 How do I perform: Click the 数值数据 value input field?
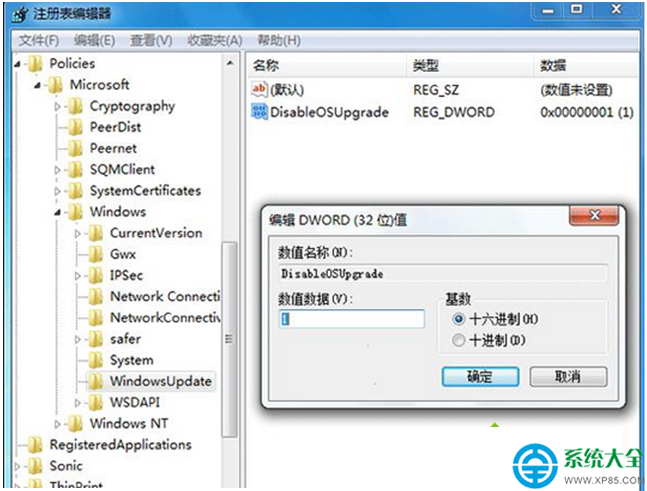[352, 319]
